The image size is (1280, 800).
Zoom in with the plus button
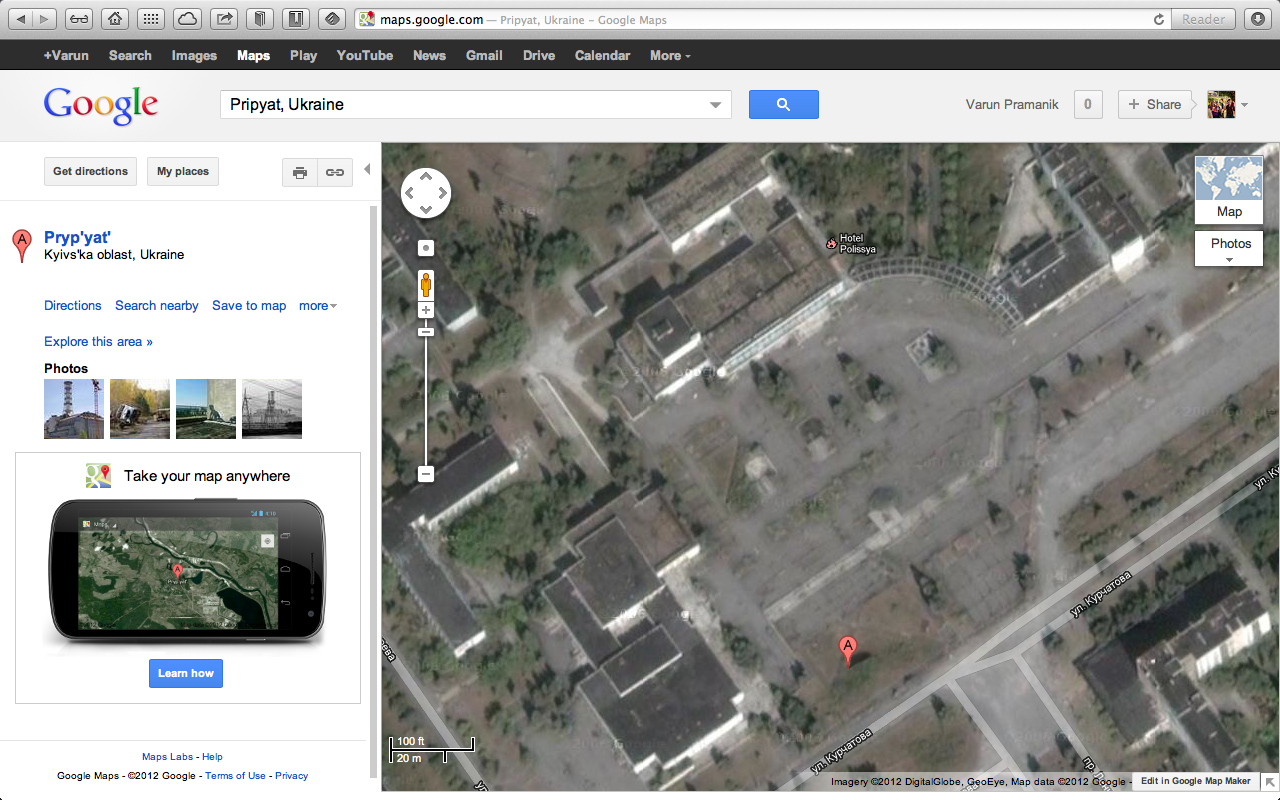(426, 311)
